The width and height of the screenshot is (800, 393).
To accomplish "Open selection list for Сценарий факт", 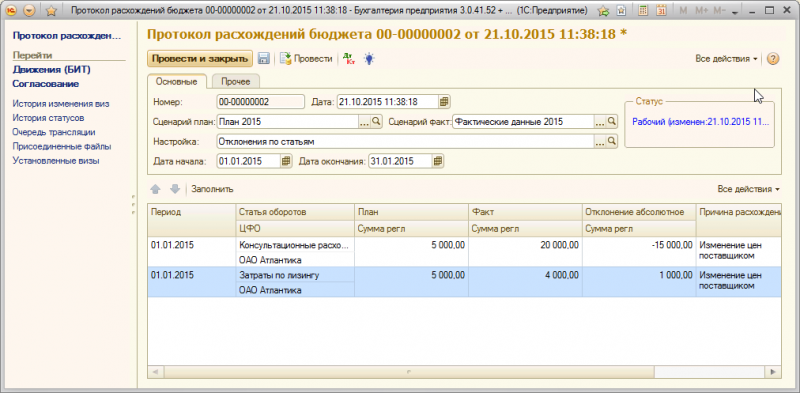I will tap(599, 122).
